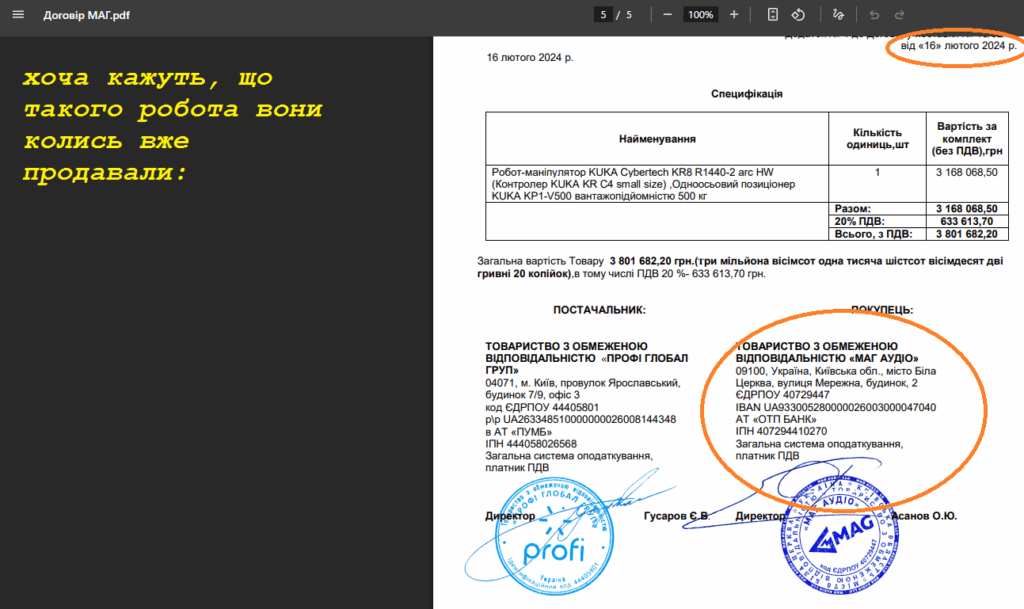Click the ПОСТАЧАЛЬНИК heading
The image size is (1024, 609).
point(599,311)
